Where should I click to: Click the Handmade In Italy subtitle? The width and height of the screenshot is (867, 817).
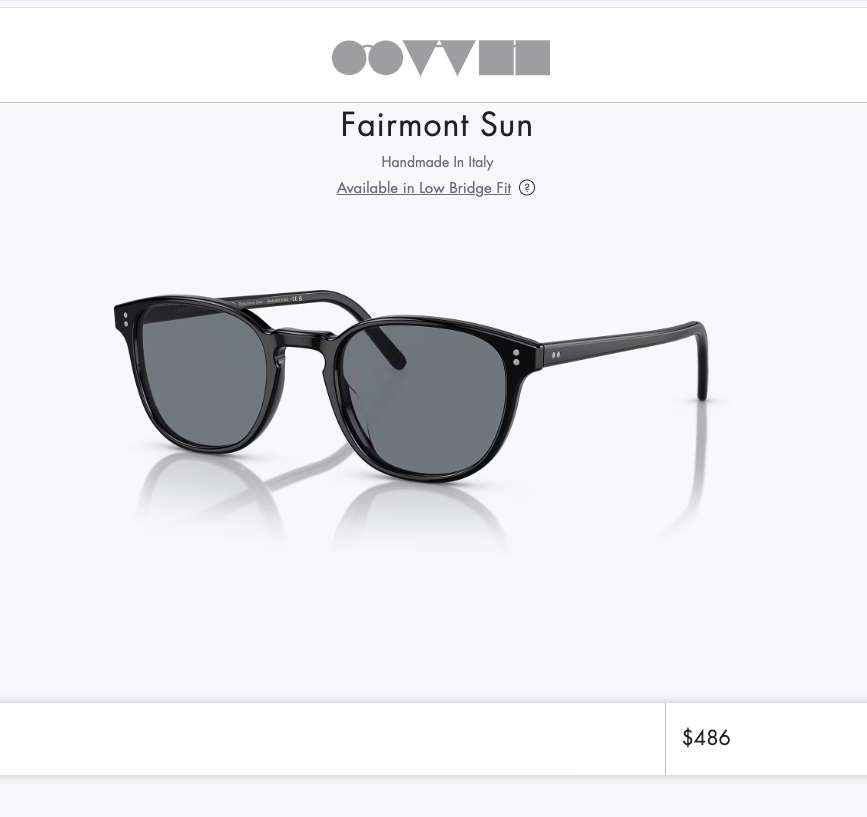(x=437, y=162)
